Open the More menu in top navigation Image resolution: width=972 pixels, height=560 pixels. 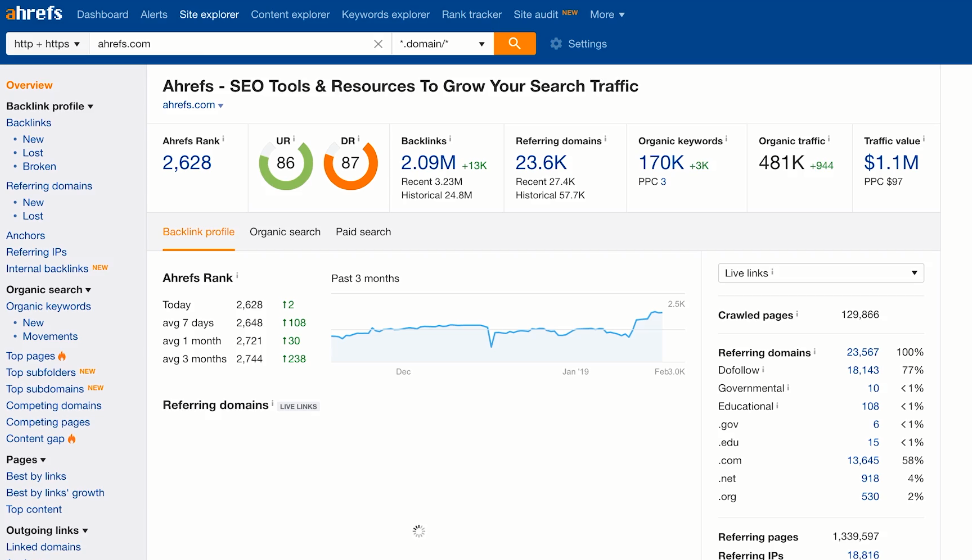(607, 14)
